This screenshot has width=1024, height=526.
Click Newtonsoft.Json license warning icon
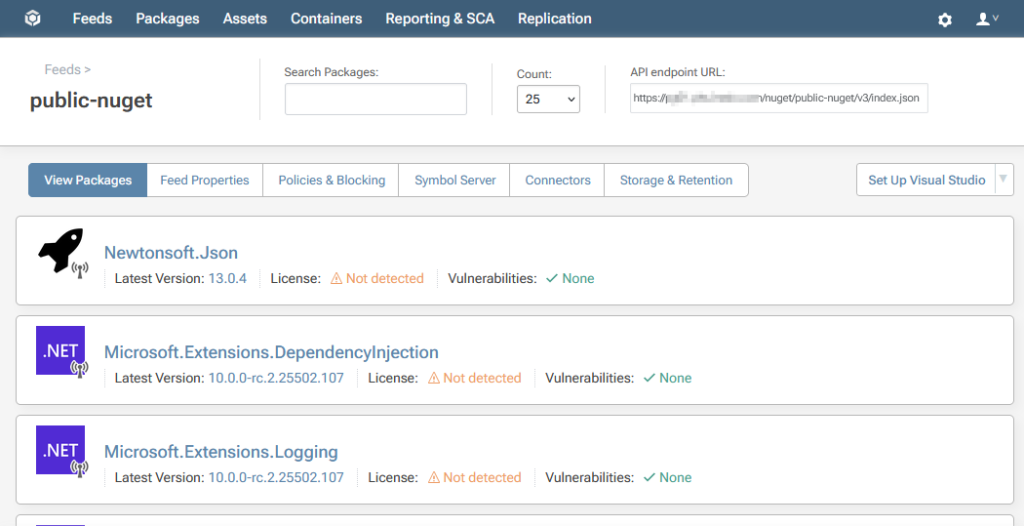coord(336,279)
